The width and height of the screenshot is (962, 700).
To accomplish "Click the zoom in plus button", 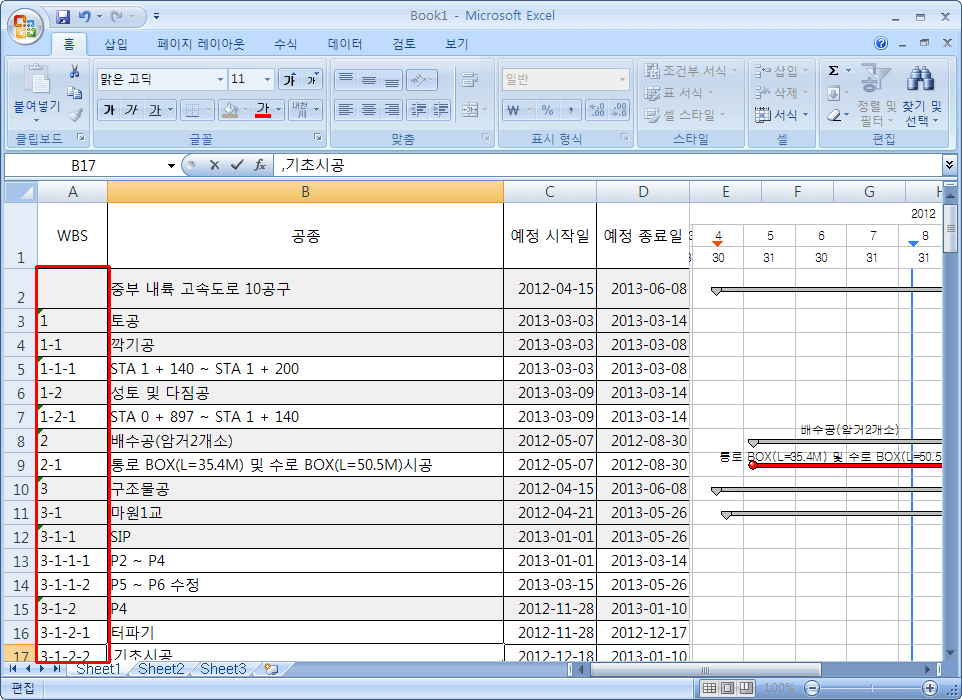I will [929, 688].
